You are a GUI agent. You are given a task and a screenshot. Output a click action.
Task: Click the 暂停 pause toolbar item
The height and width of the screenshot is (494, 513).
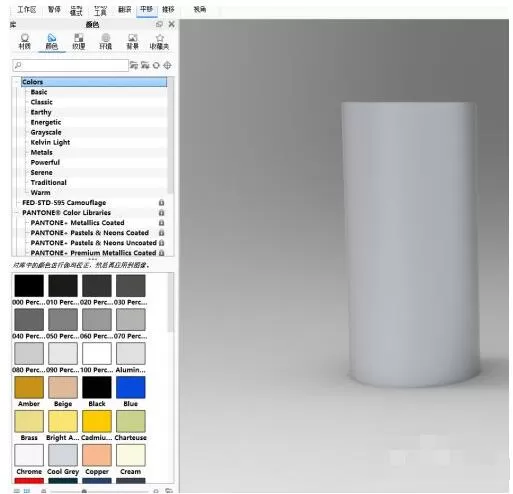coord(54,9)
